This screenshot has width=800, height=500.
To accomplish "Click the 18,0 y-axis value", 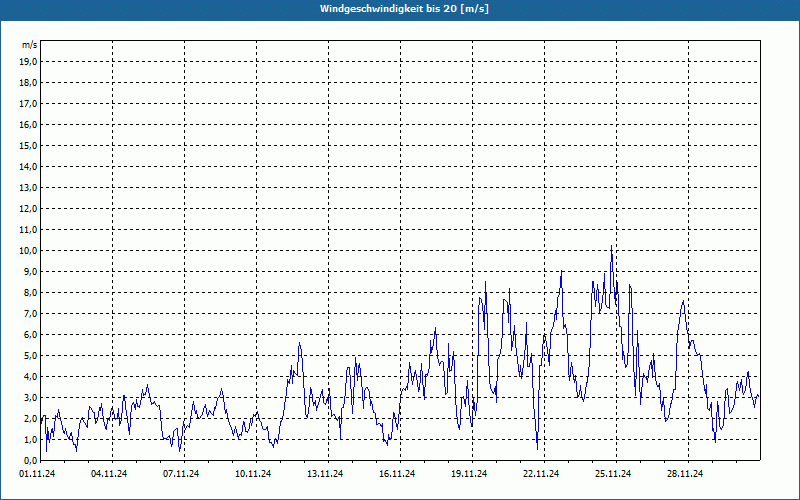I will click(x=28, y=83).
